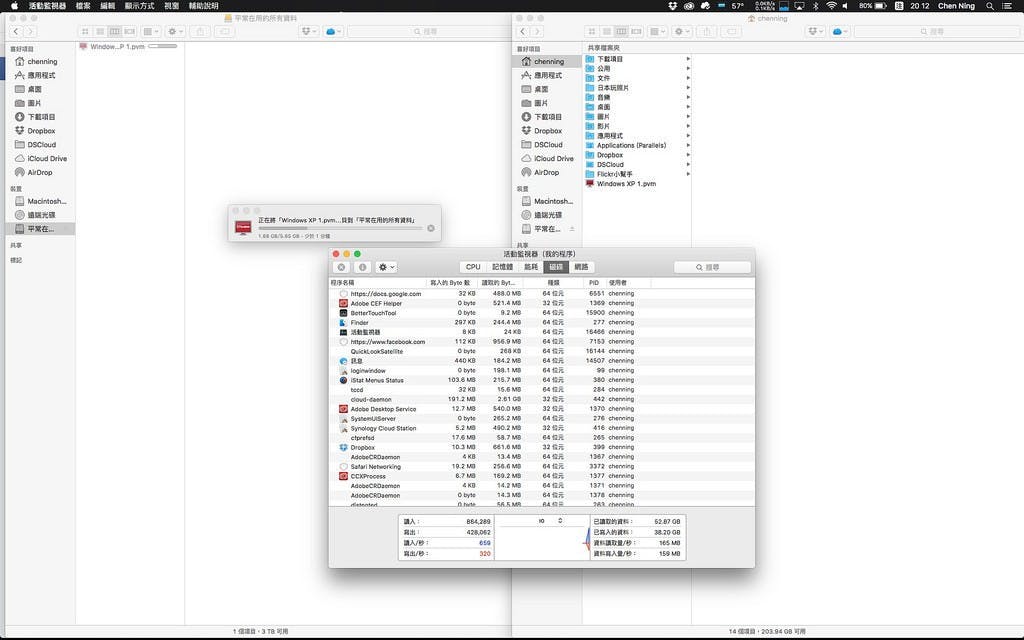Open DSCloud in the right Finder sidebar

(547, 145)
